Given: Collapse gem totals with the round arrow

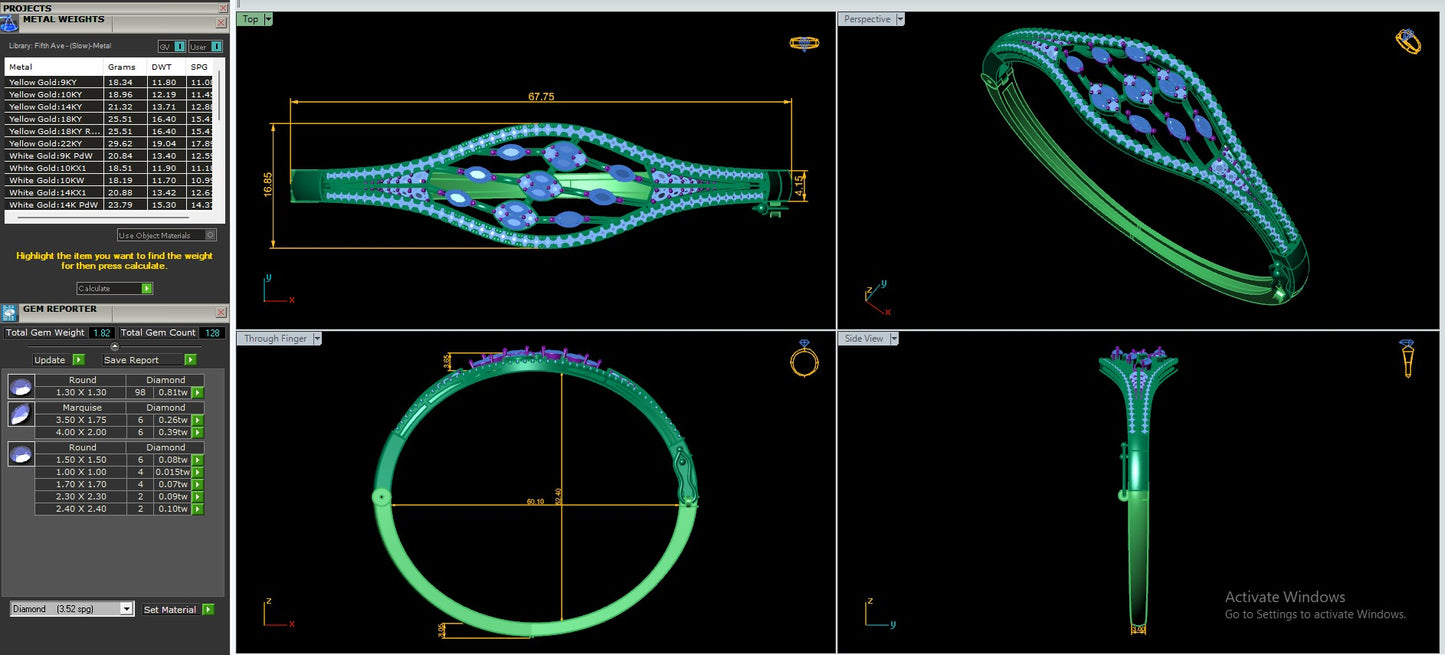Looking at the screenshot, I should (114, 346).
